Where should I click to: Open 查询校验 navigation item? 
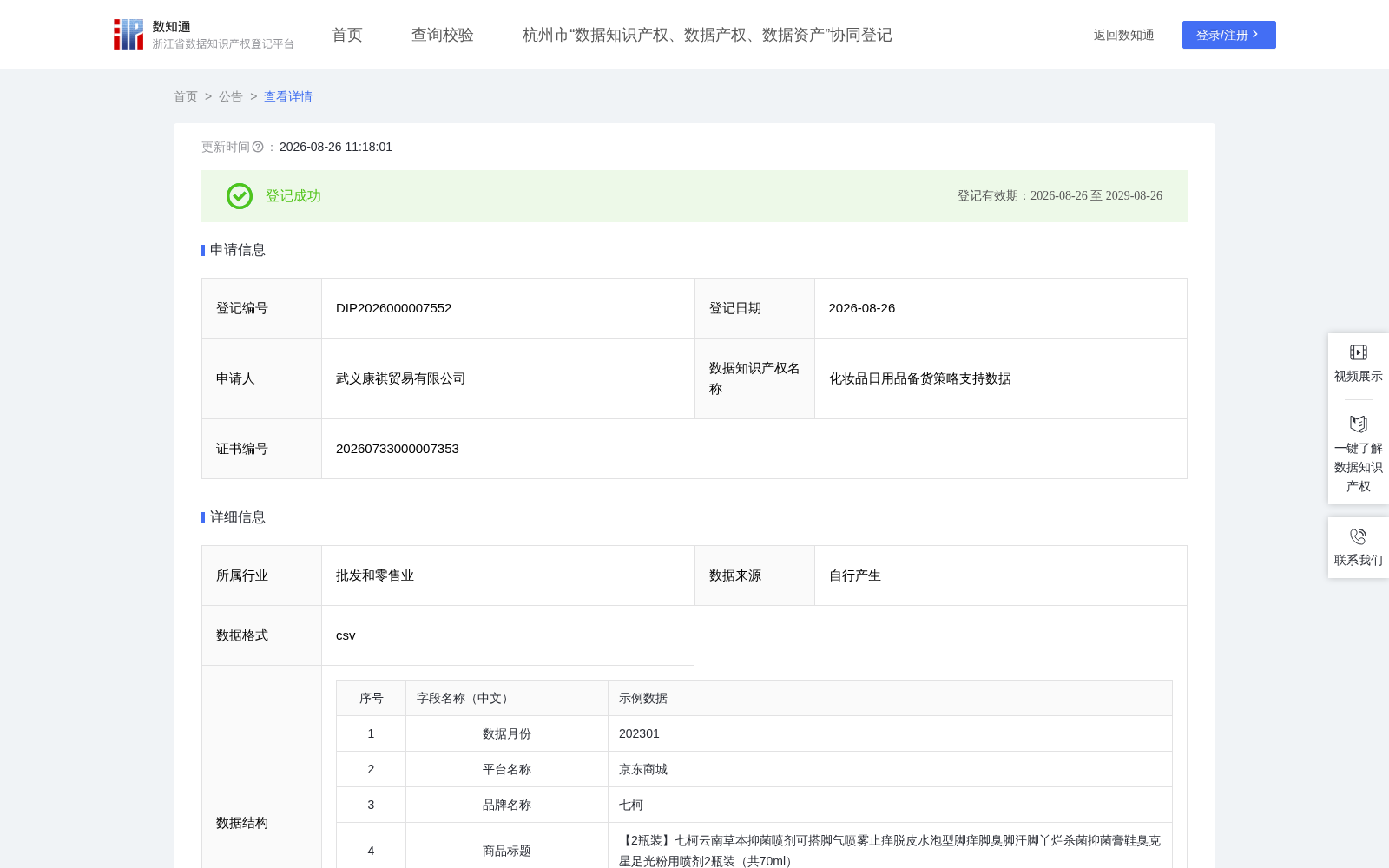(x=443, y=35)
